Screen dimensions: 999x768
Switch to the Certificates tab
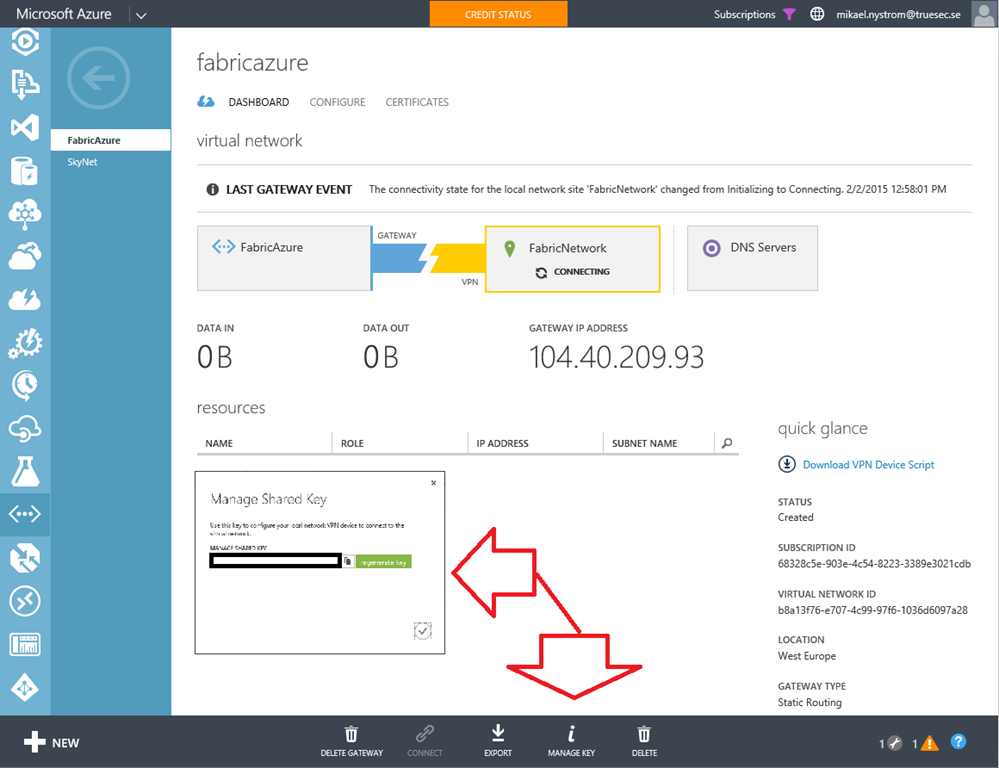tap(417, 102)
